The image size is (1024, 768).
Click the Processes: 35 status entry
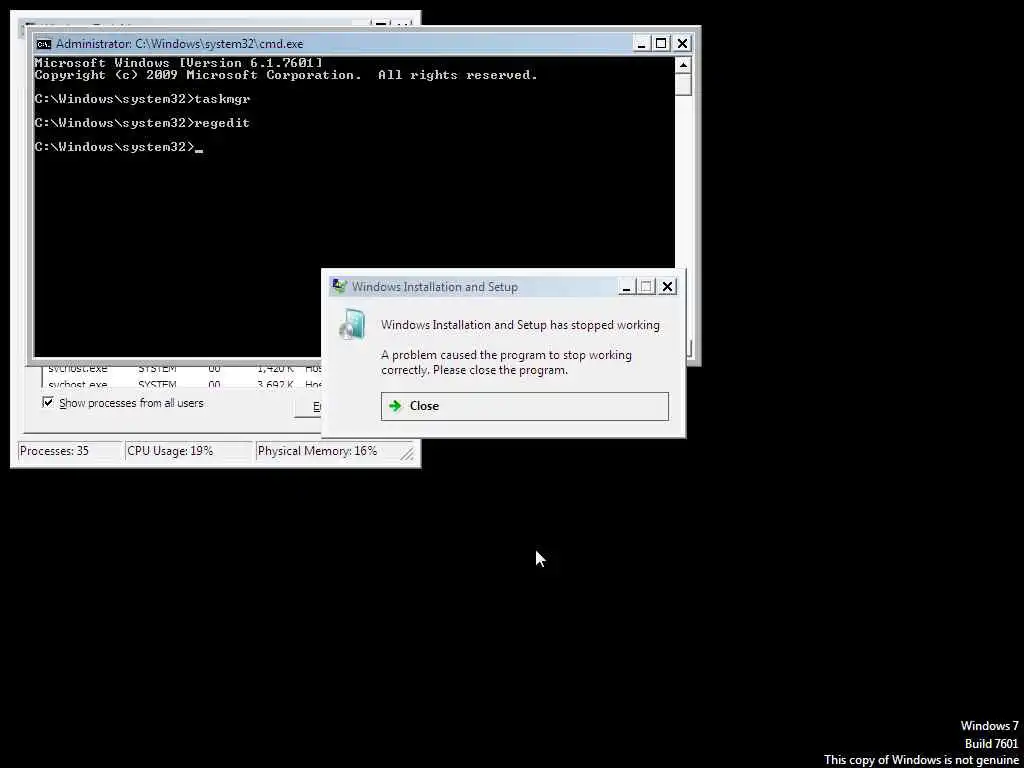pos(70,451)
